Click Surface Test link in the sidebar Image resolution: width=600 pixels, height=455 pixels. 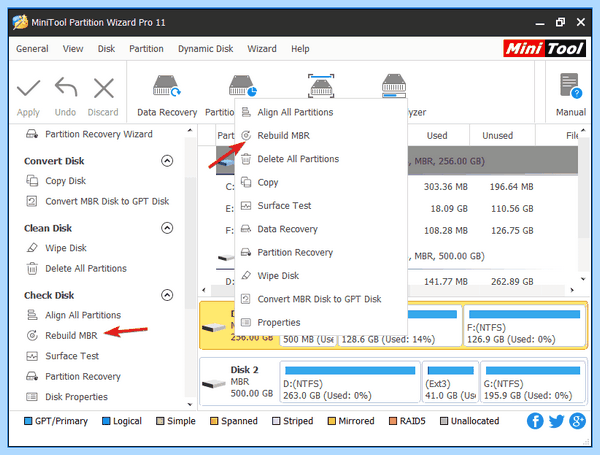tap(72, 356)
